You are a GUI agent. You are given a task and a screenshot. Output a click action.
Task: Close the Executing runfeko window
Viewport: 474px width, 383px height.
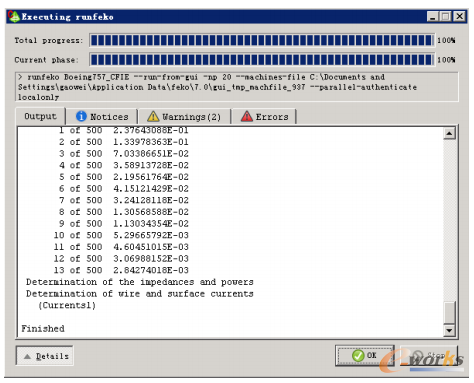460,16
